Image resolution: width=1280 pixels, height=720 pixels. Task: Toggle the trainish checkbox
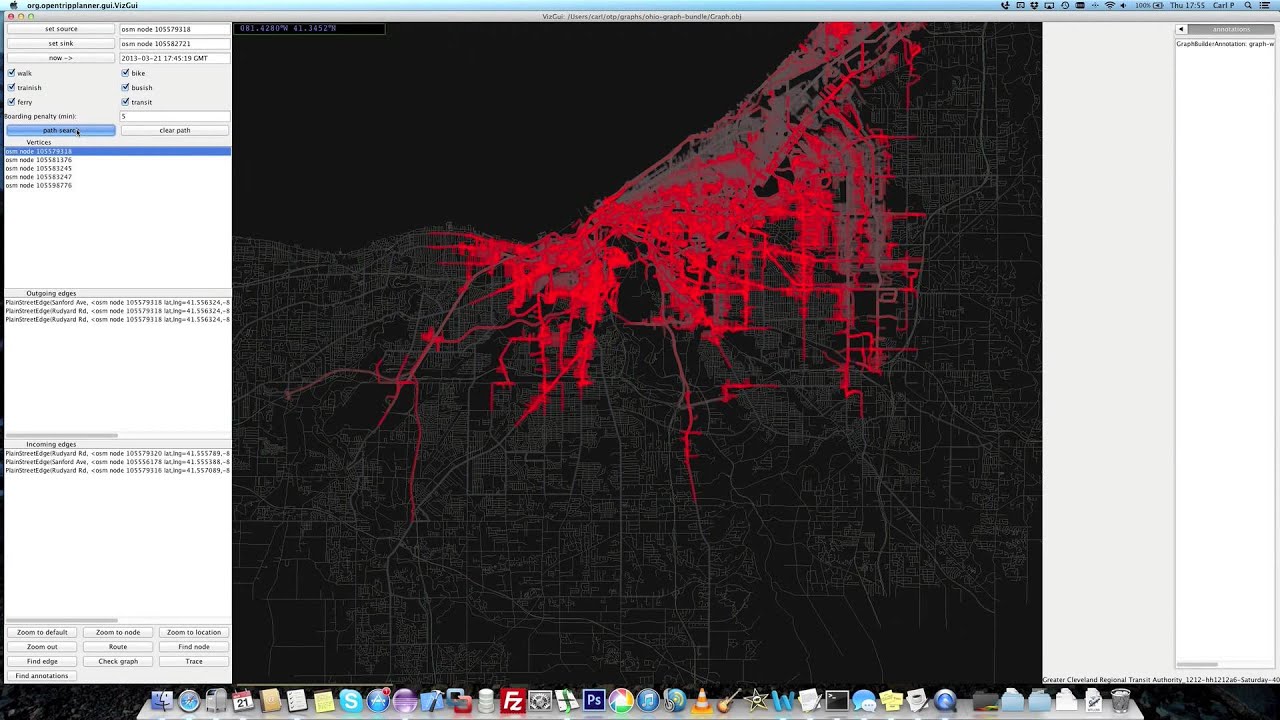coord(11,87)
